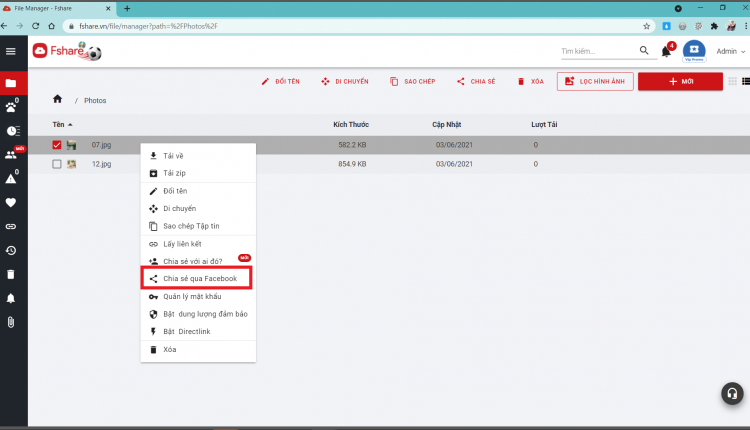Viewport: 750px width, 430px height.
Task: Choose Lấy liên kết menu item
Action: pyautogui.click(x=198, y=244)
